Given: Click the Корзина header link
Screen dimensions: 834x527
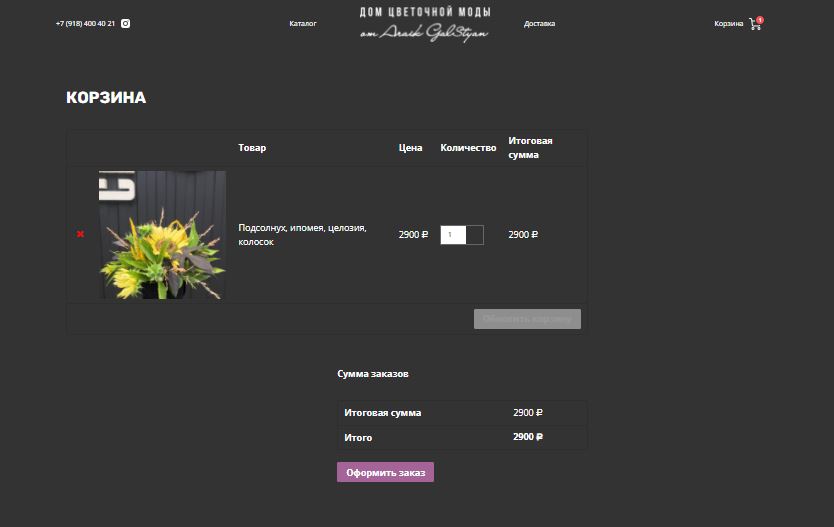Looking at the screenshot, I should pyautogui.click(x=728, y=23).
